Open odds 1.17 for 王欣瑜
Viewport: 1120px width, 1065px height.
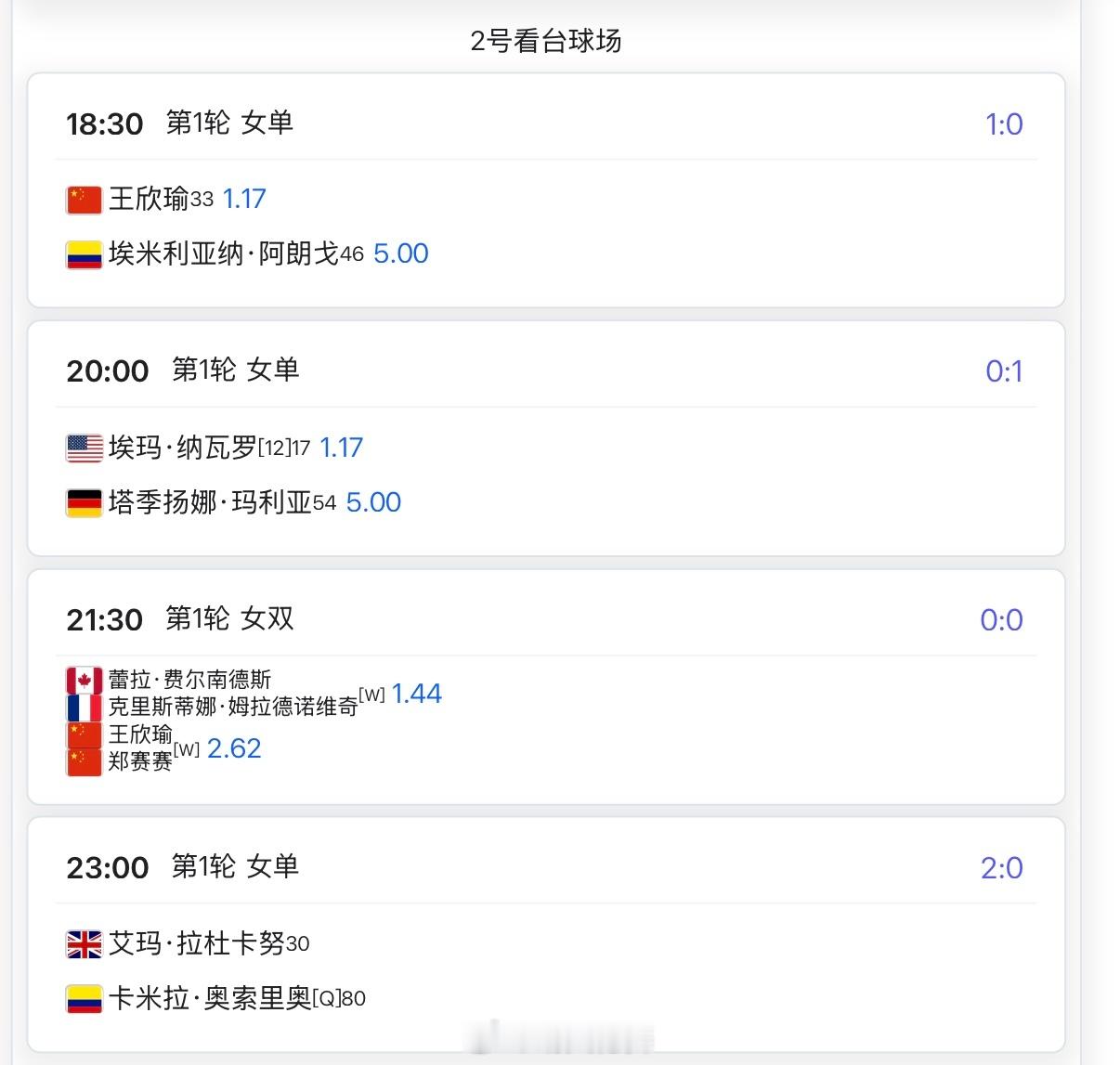click(243, 199)
